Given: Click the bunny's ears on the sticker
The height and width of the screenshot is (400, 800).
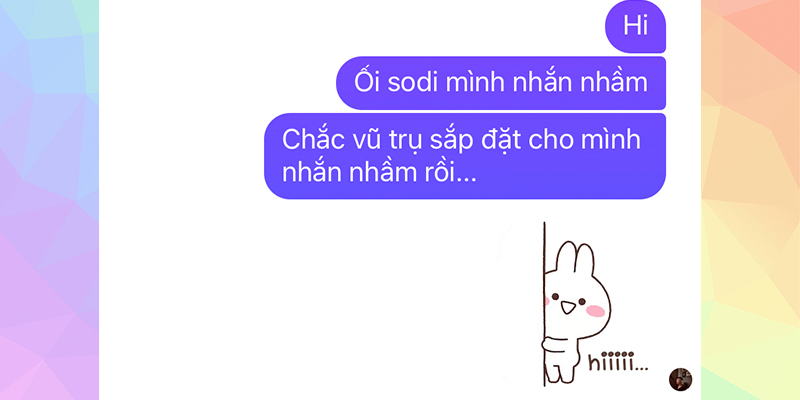Looking at the screenshot, I should click(575, 258).
